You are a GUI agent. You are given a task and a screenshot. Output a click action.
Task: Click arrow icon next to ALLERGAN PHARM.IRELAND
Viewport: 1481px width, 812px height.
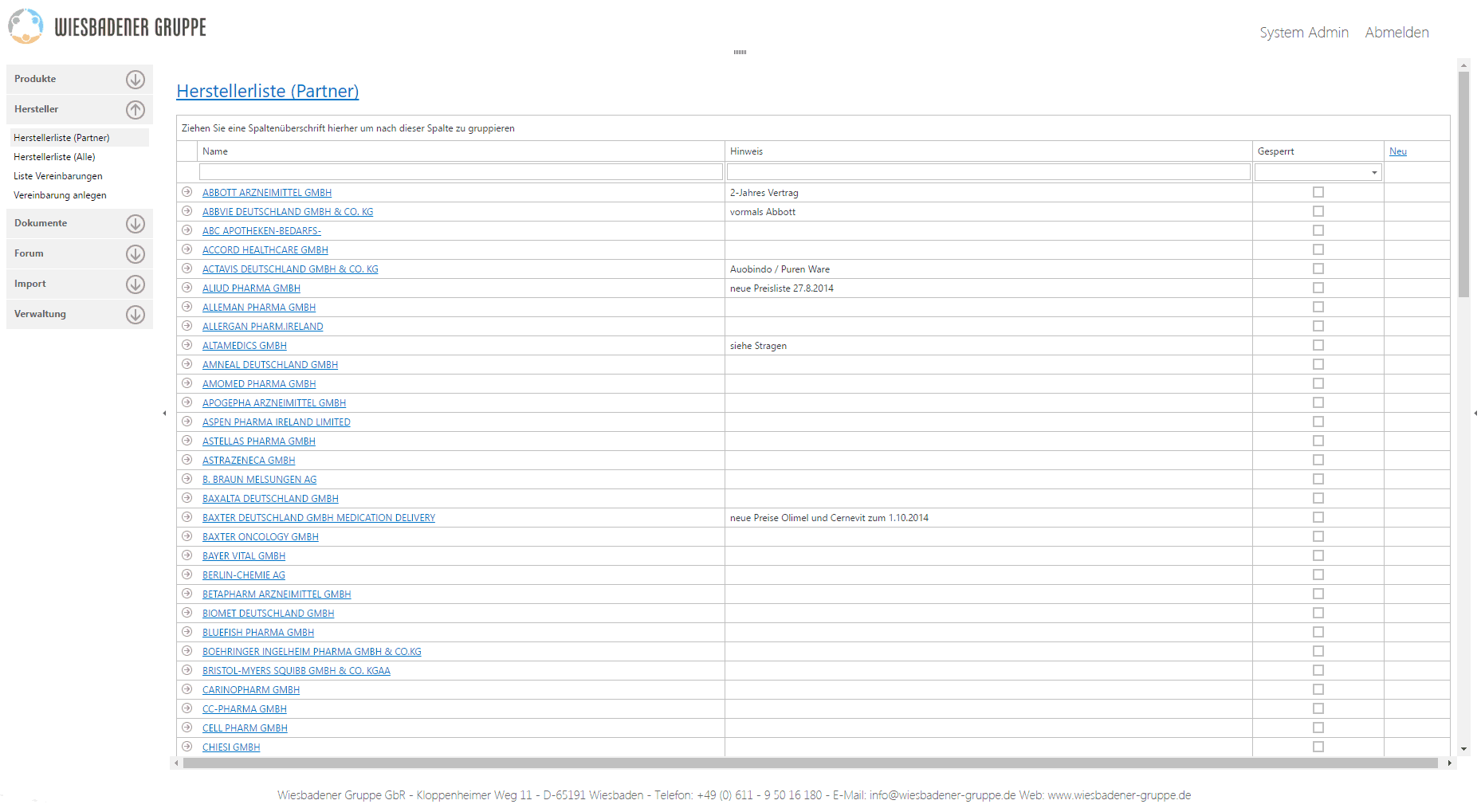187,326
